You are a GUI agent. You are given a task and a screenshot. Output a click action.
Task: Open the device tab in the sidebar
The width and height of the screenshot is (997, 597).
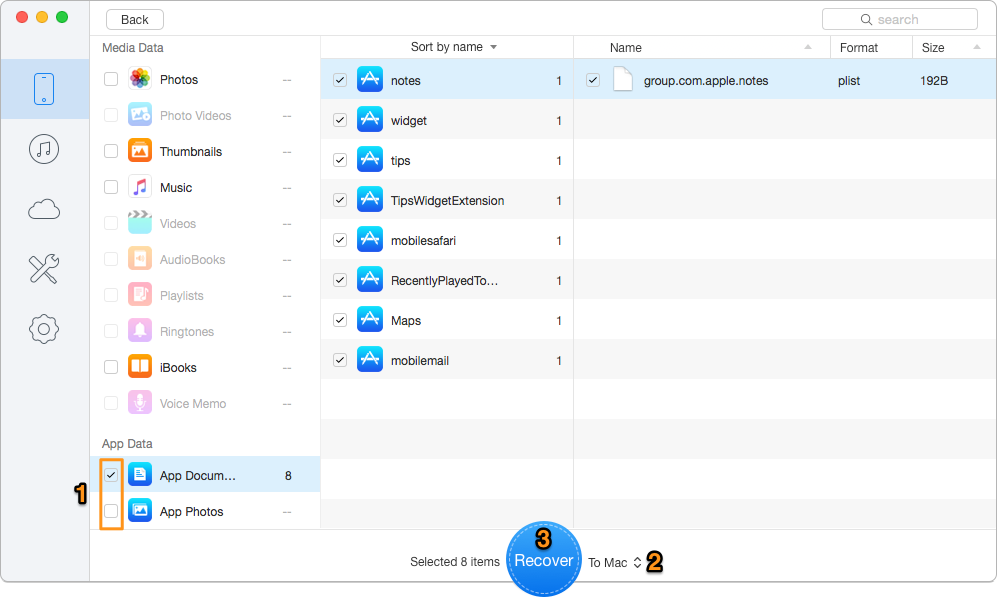(44, 88)
